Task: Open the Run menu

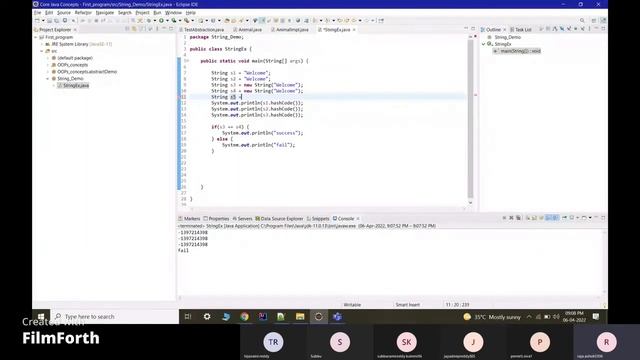Action: [157, 13]
